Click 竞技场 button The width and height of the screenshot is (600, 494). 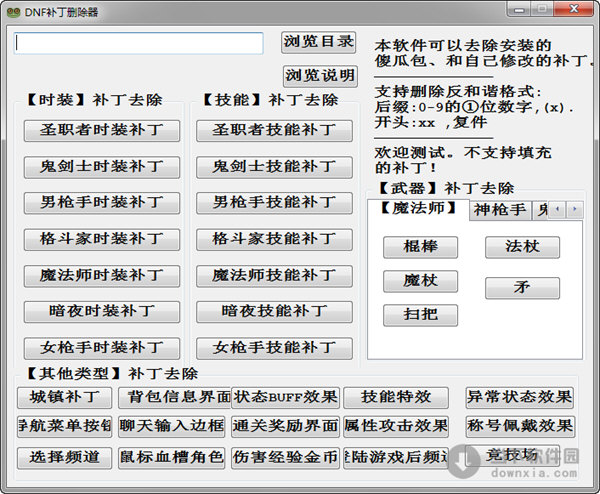click(512, 456)
